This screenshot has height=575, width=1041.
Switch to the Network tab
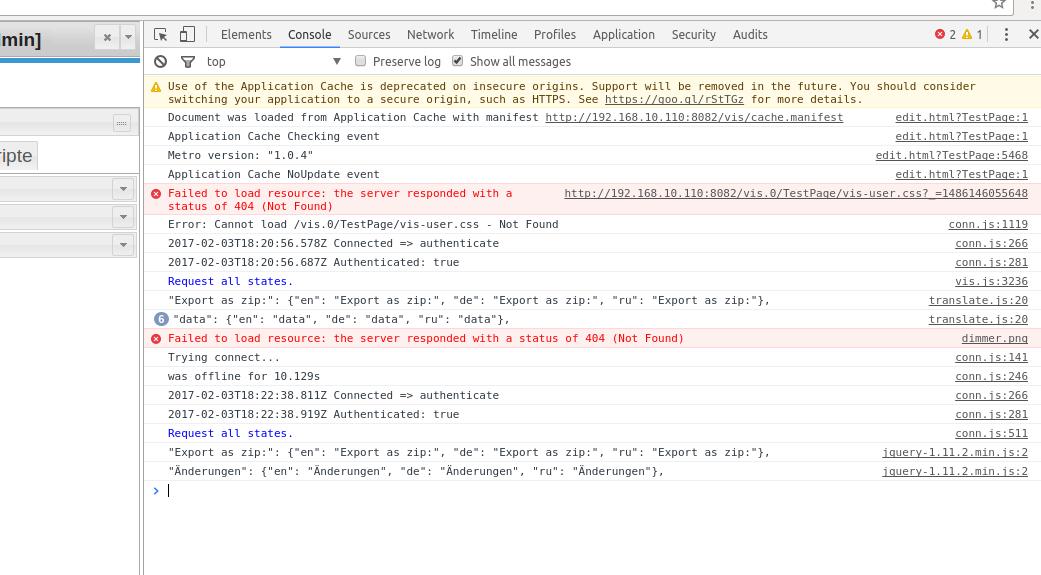coord(430,34)
